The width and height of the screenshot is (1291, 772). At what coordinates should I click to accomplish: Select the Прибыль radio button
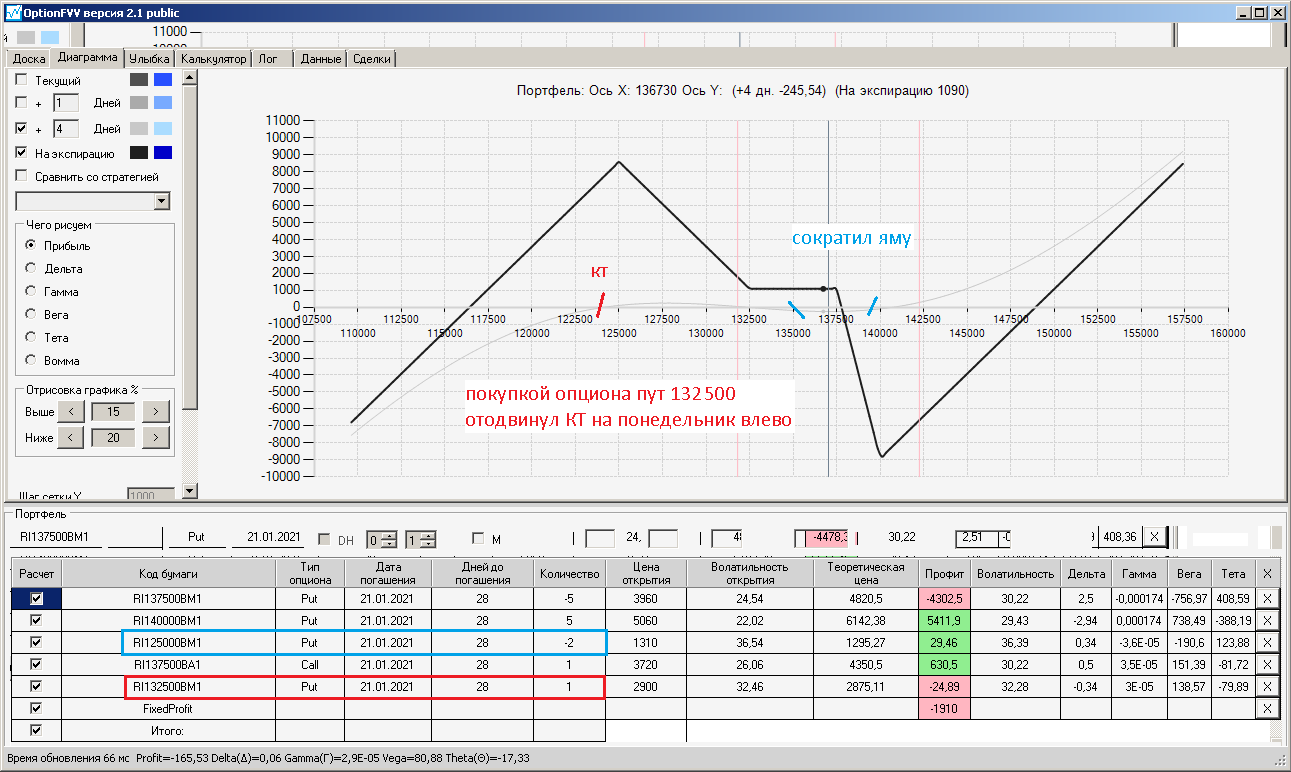[x=31, y=245]
